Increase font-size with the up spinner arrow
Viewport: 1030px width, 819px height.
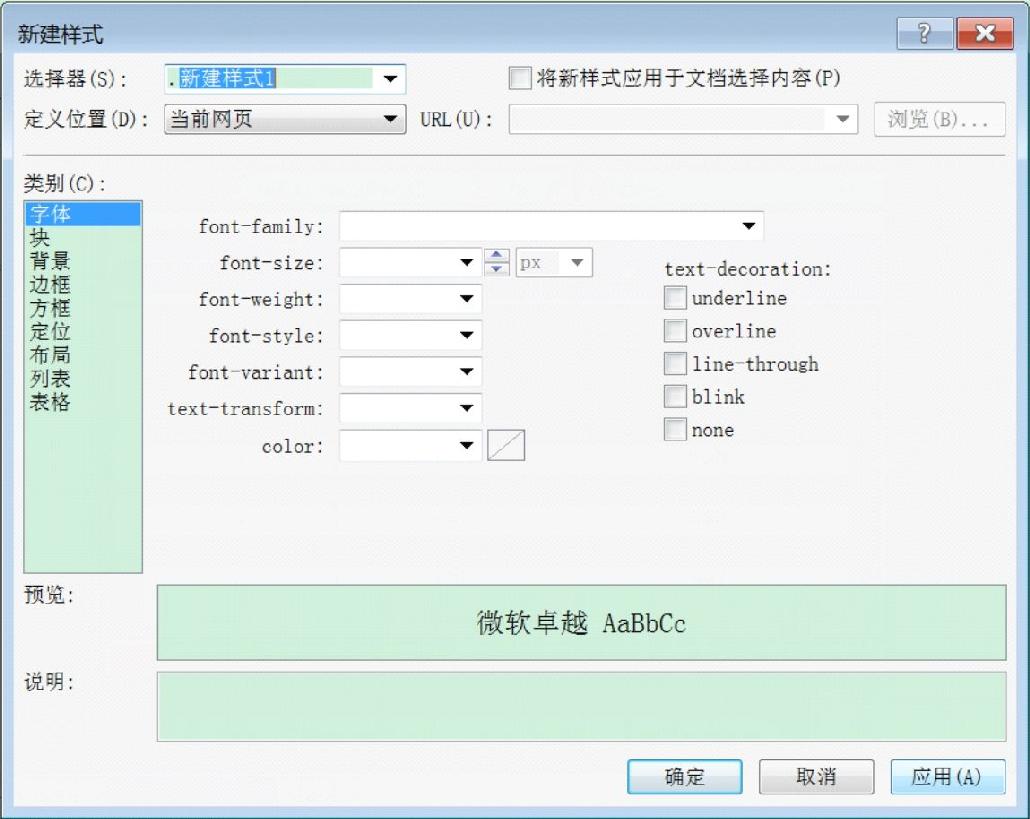coord(497,255)
